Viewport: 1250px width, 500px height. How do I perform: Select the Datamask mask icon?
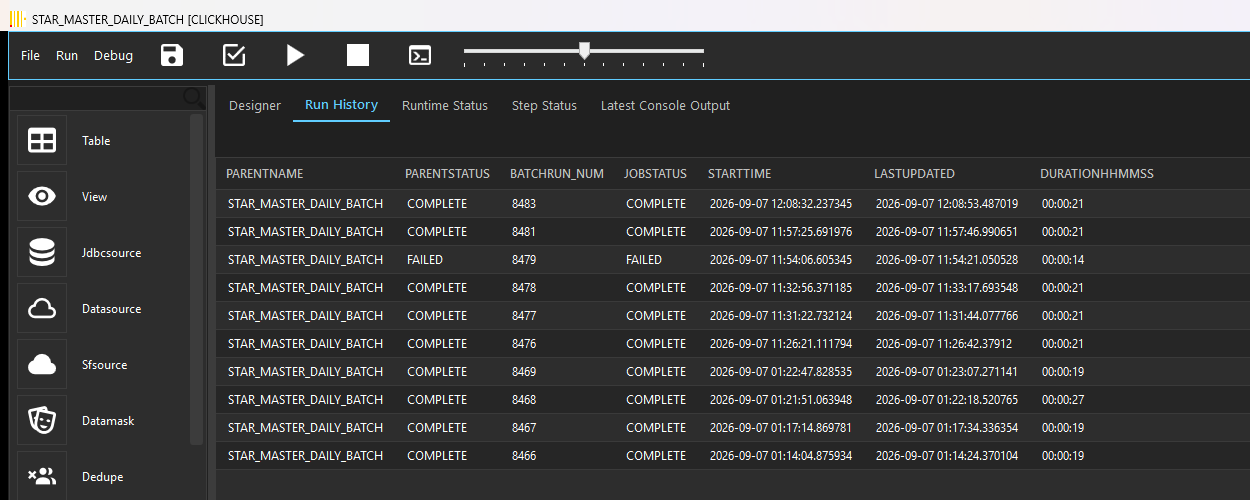point(42,421)
